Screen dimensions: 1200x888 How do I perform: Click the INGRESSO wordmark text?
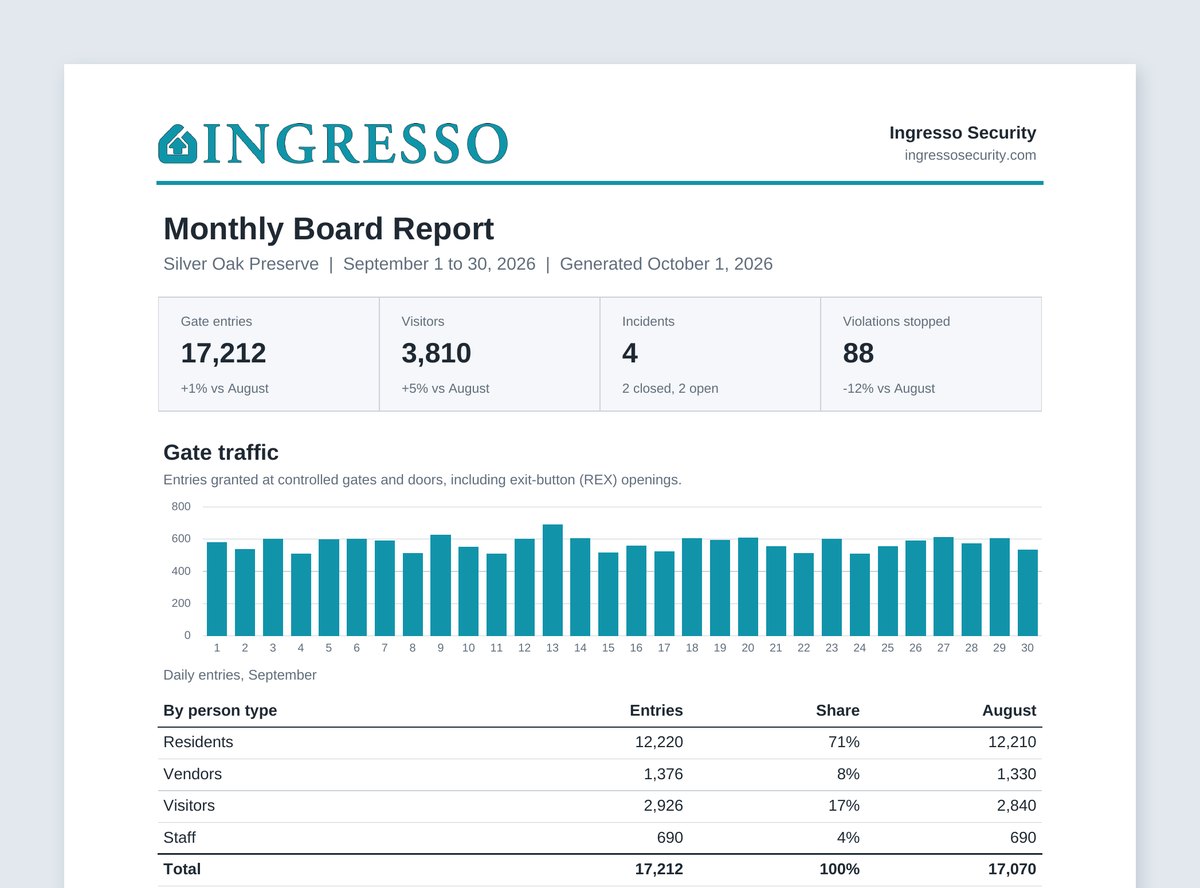click(355, 144)
